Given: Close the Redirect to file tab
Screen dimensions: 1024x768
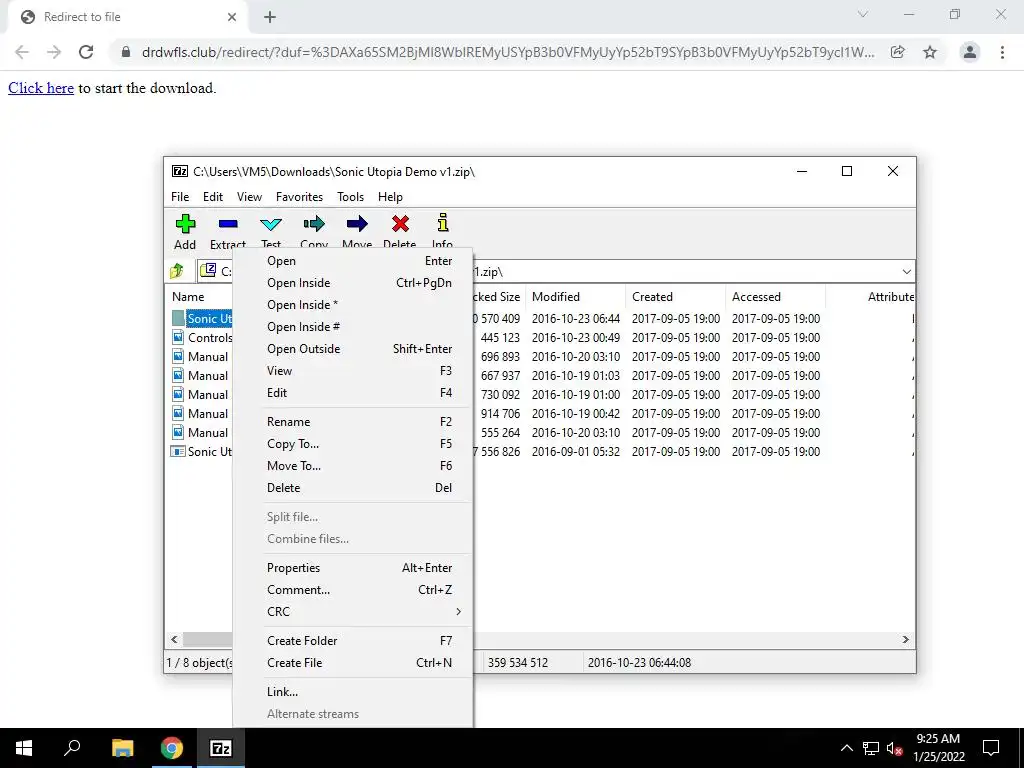Looking at the screenshot, I should pyautogui.click(x=232, y=17).
